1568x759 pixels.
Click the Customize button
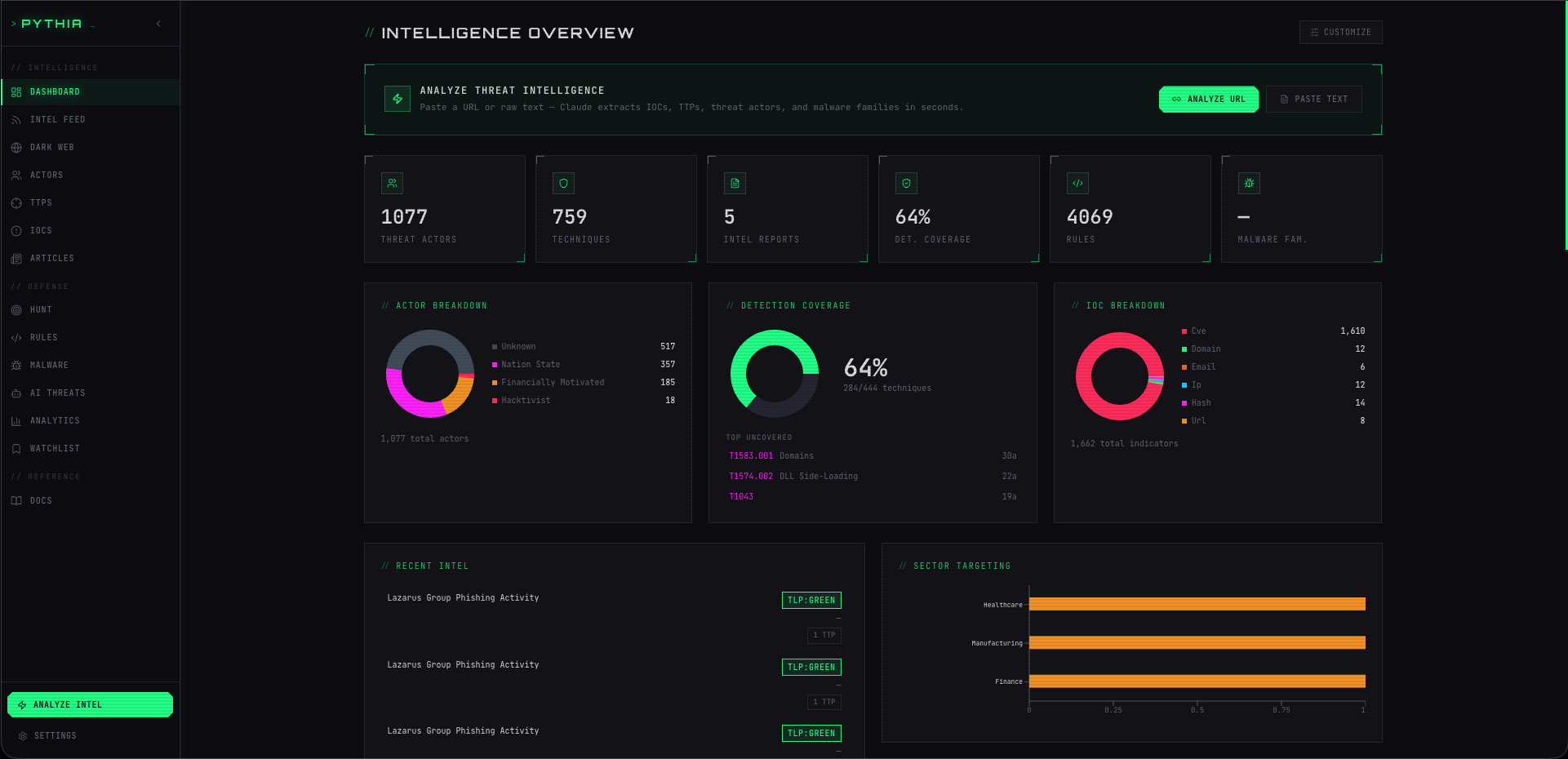coord(1340,32)
